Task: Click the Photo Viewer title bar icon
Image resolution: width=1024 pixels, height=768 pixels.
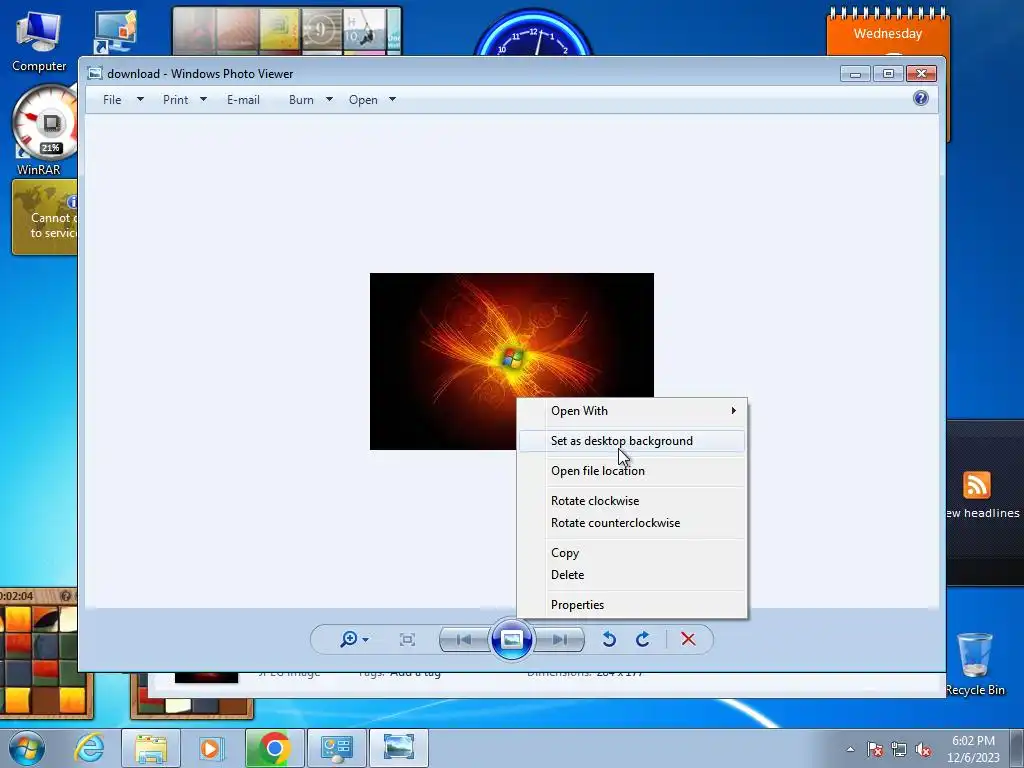Action: tap(95, 73)
